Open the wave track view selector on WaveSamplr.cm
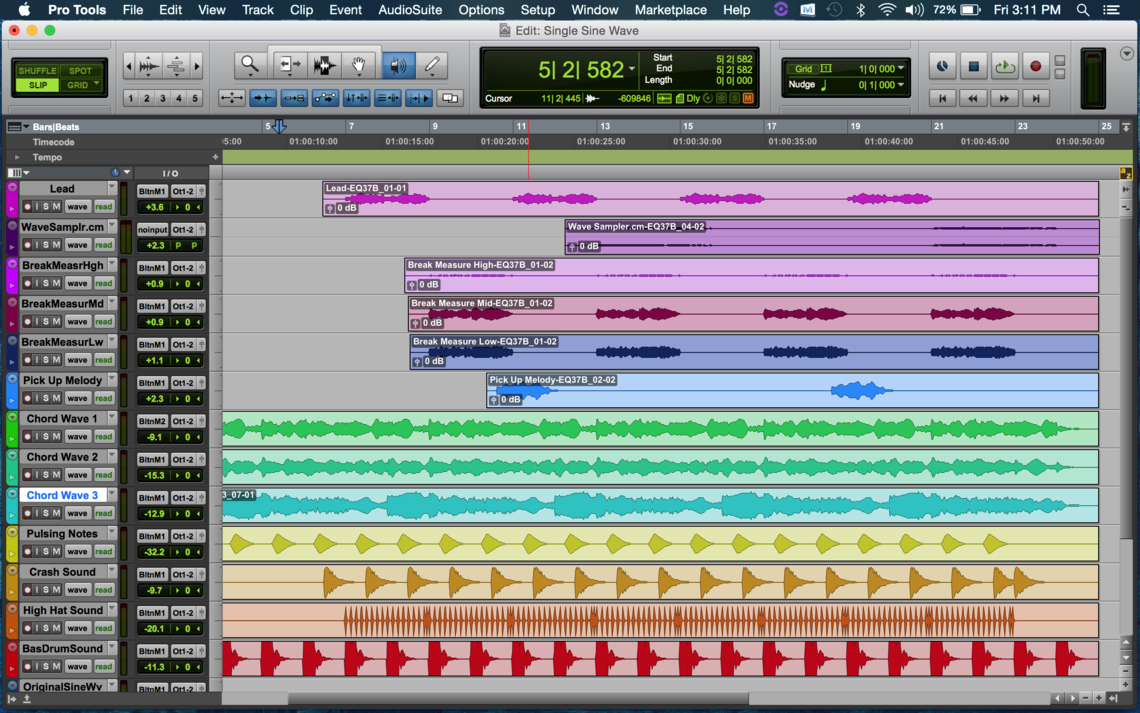Viewport: 1140px width, 713px height. pyautogui.click(x=77, y=245)
